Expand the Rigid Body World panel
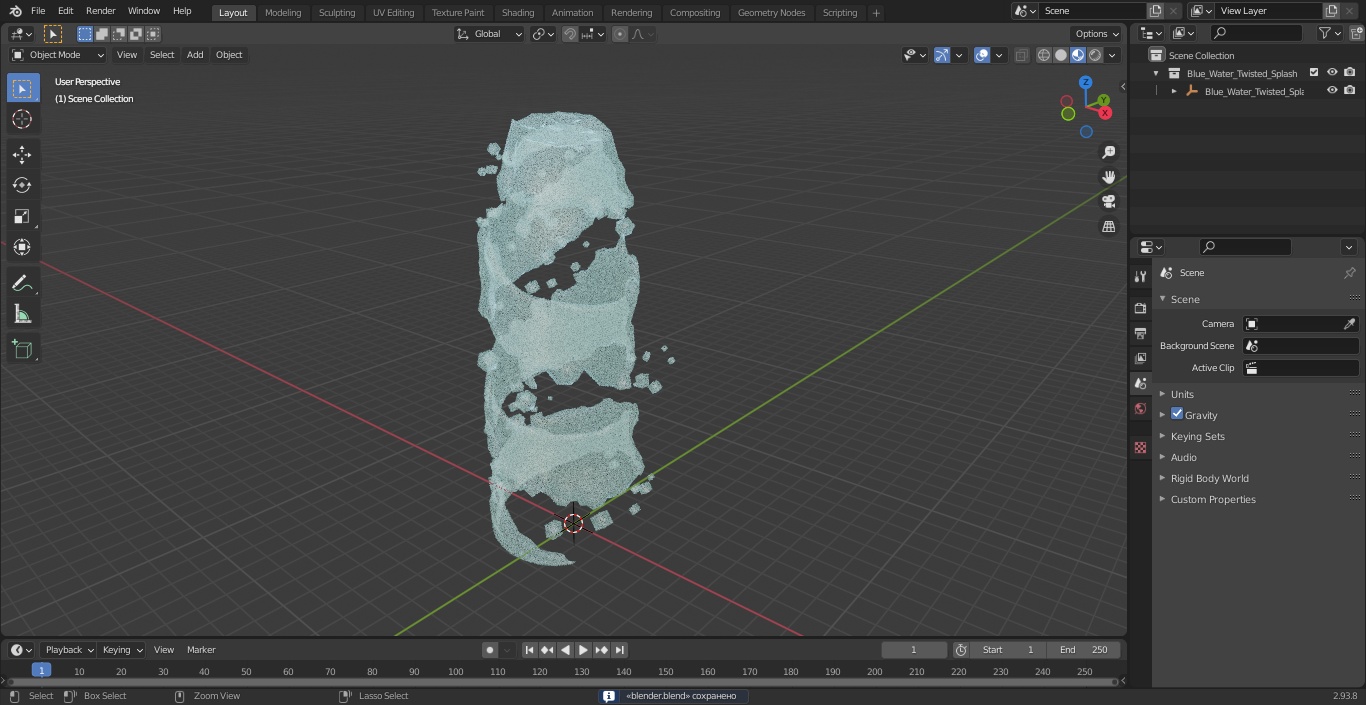The height and width of the screenshot is (705, 1366). pos(1209,478)
